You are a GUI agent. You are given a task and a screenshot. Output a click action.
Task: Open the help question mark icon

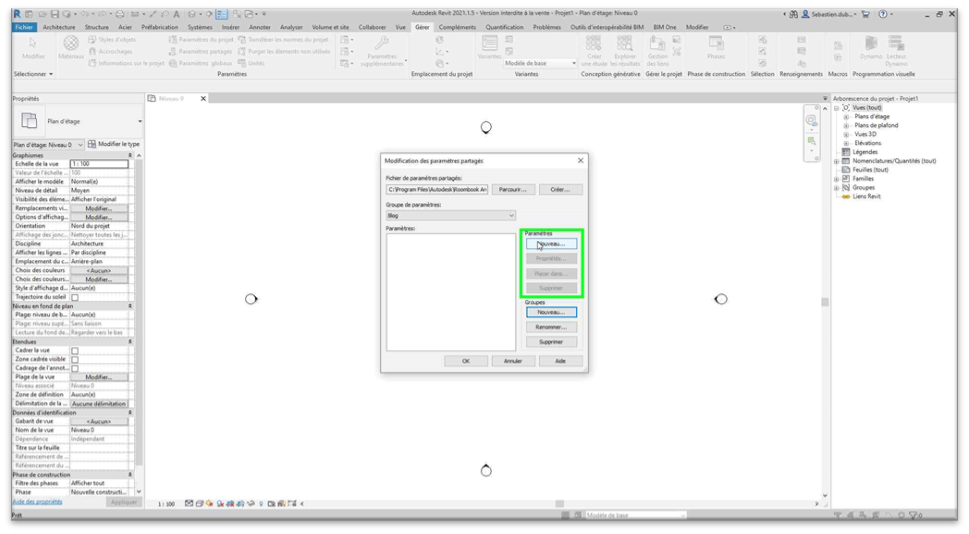[882, 15]
